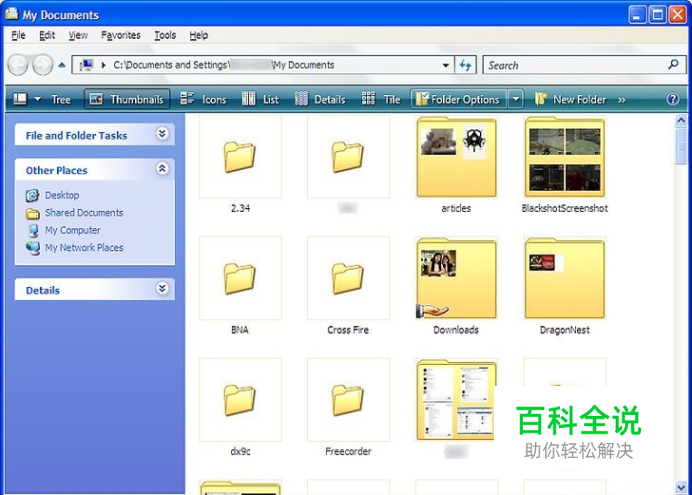The width and height of the screenshot is (692, 495).
Task: Select the Cross Fire folder icon
Action: point(348,278)
